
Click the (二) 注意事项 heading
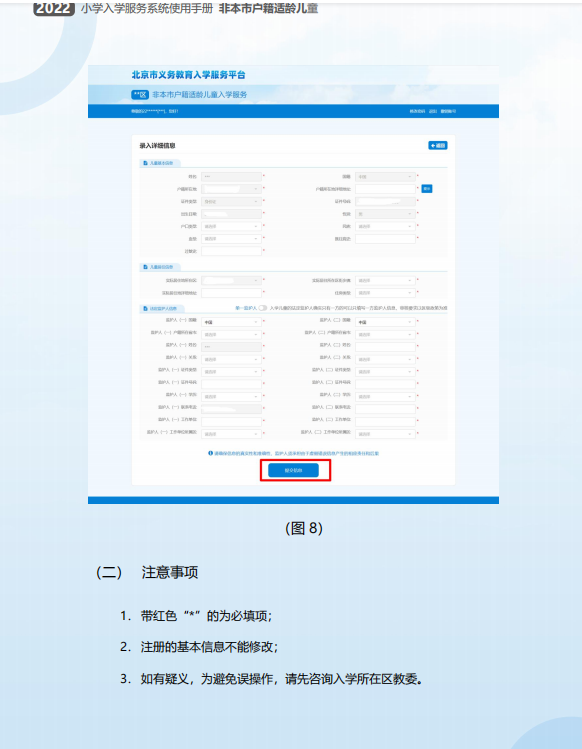[x=147, y=572]
